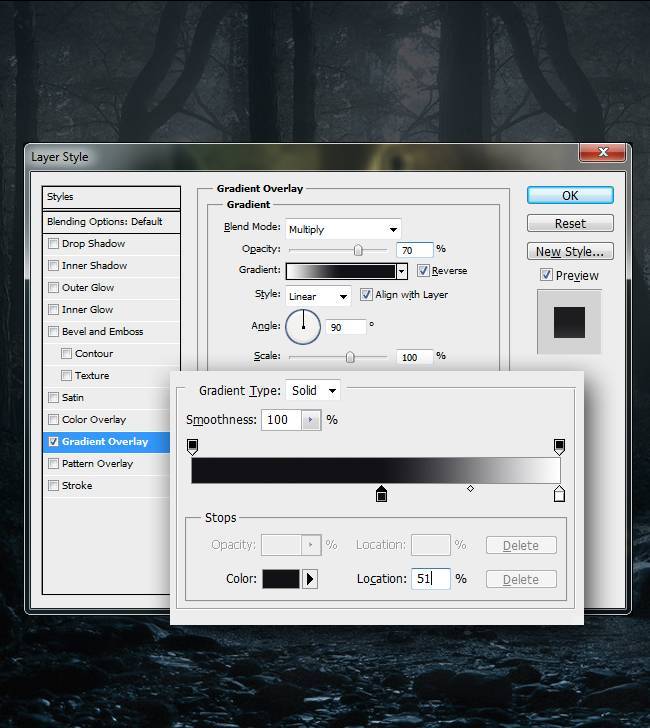The width and height of the screenshot is (650, 728).
Task: Click the right opacity stop above gradient
Action: [x=559, y=446]
